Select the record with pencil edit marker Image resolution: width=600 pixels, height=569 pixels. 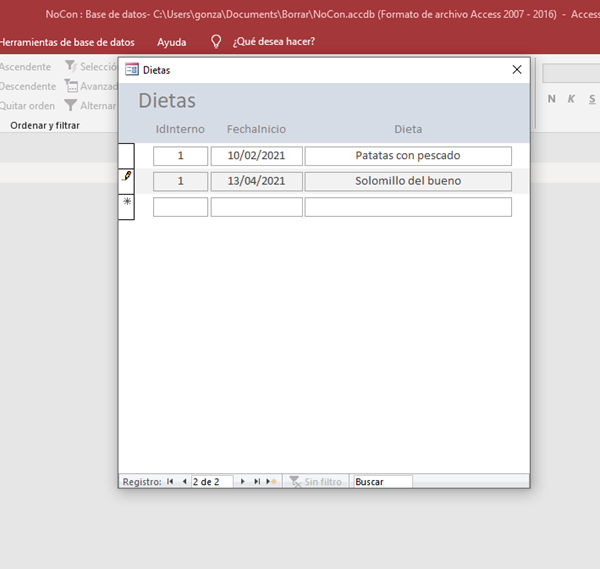[126, 180]
